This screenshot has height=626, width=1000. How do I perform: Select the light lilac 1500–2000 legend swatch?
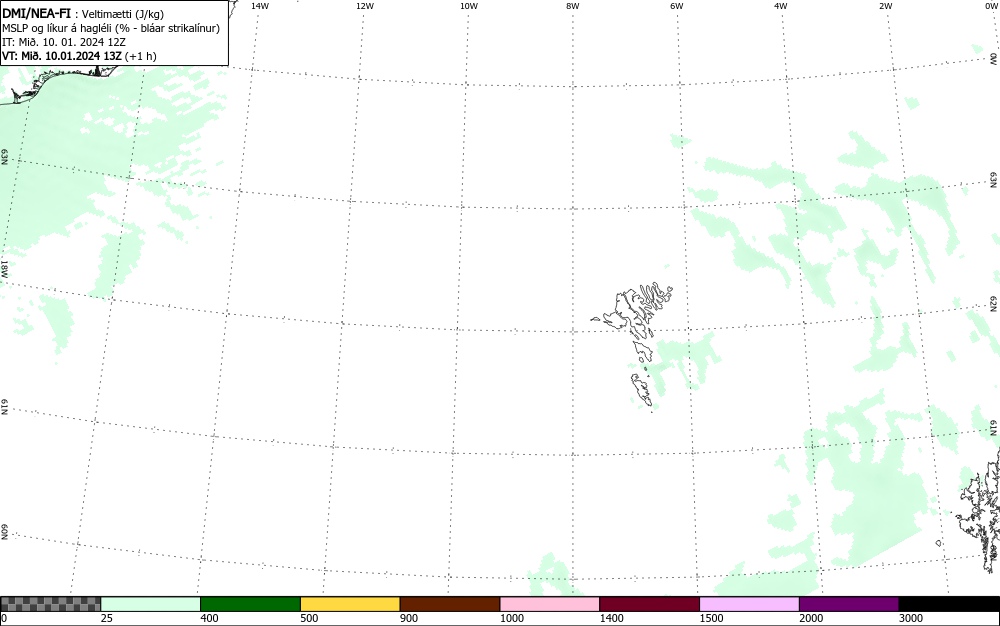(x=749, y=604)
